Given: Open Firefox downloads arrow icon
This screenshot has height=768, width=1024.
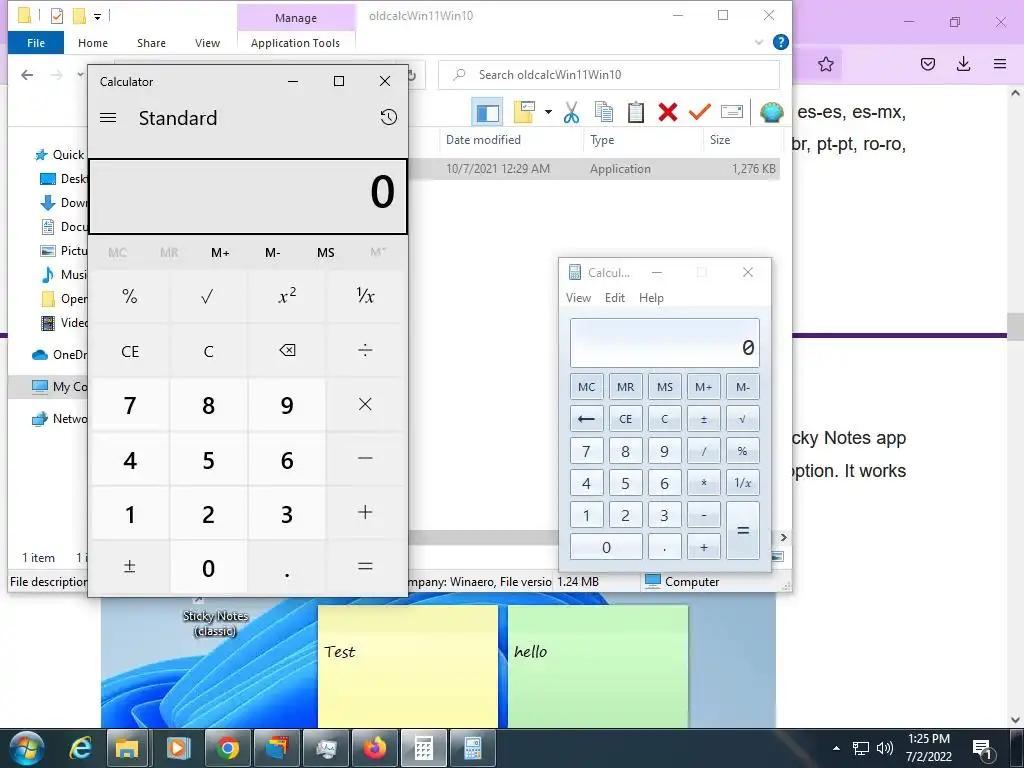Looking at the screenshot, I should tap(963, 64).
